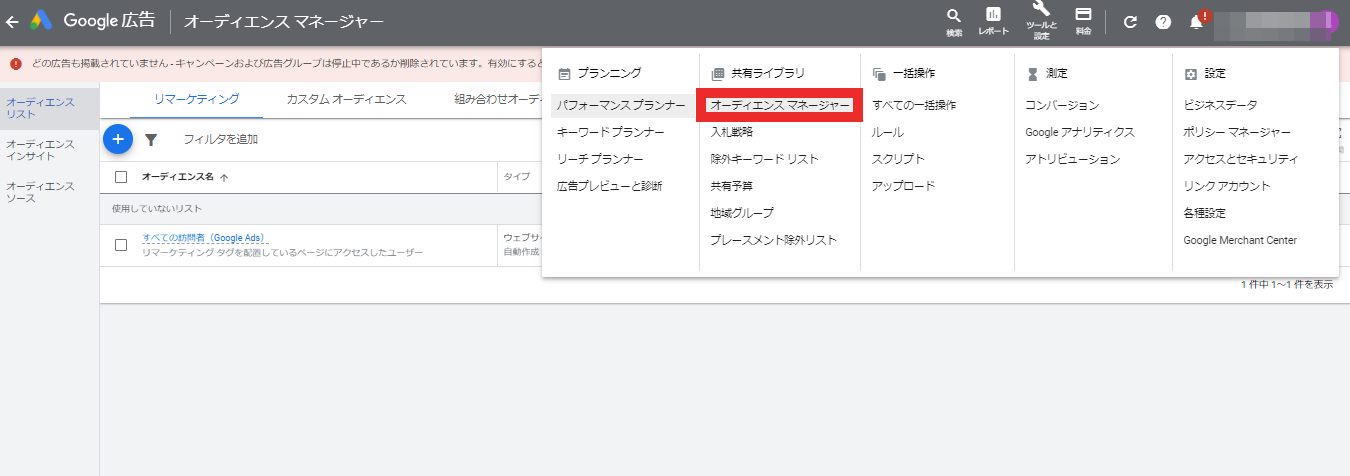Open リーチ プランナー menu item
Screen dimensions: 1350x476
tap(600, 159)
